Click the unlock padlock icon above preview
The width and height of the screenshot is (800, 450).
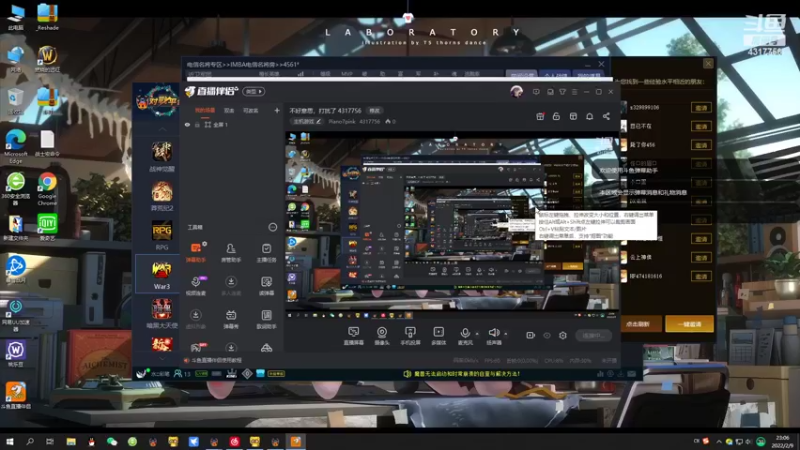(x=556, y=116)
